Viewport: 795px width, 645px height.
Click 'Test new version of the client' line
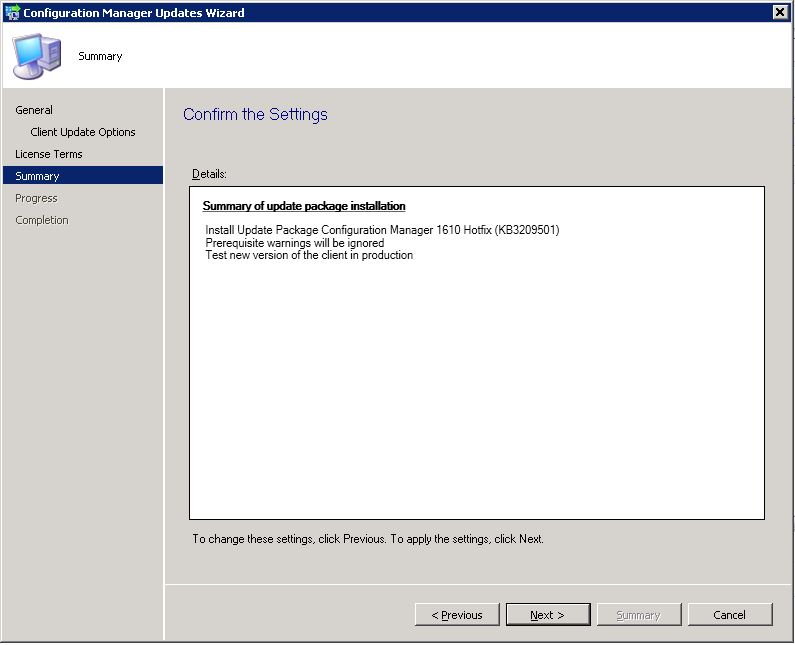tap(309, 255)
